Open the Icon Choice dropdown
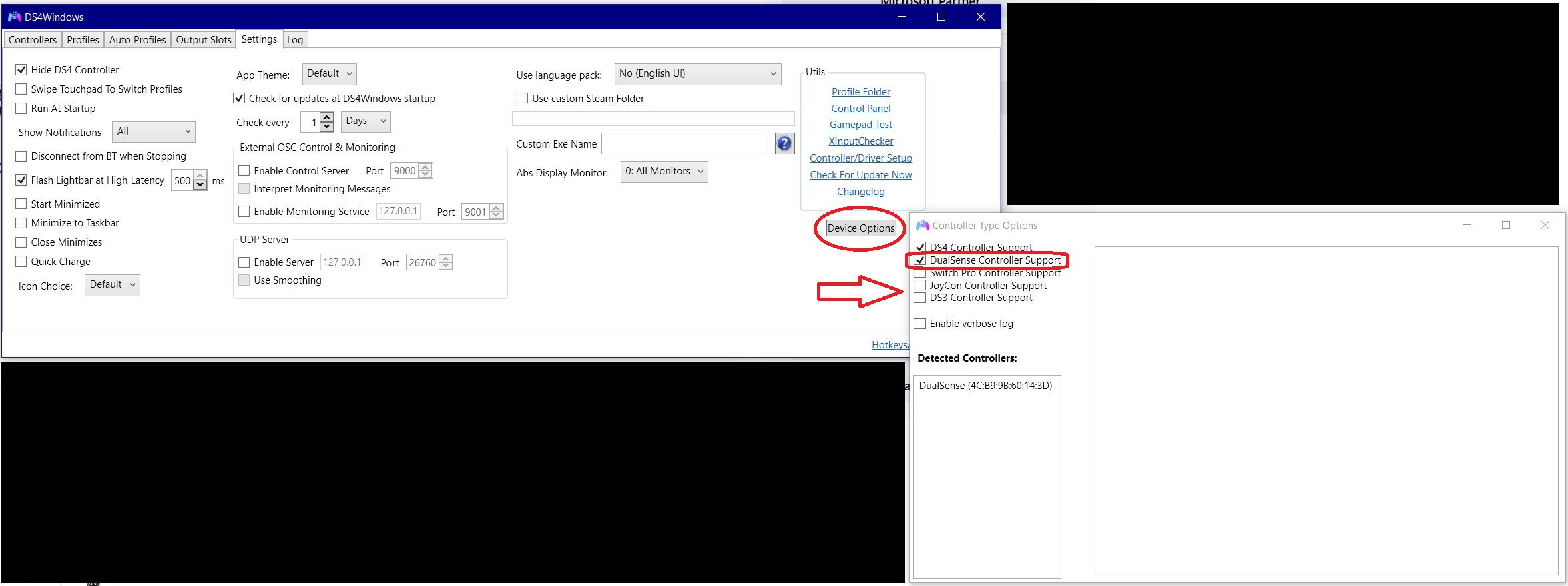The height and width of the screenshot is (586, 1568). pyautogui.click(x=112, y=285)
